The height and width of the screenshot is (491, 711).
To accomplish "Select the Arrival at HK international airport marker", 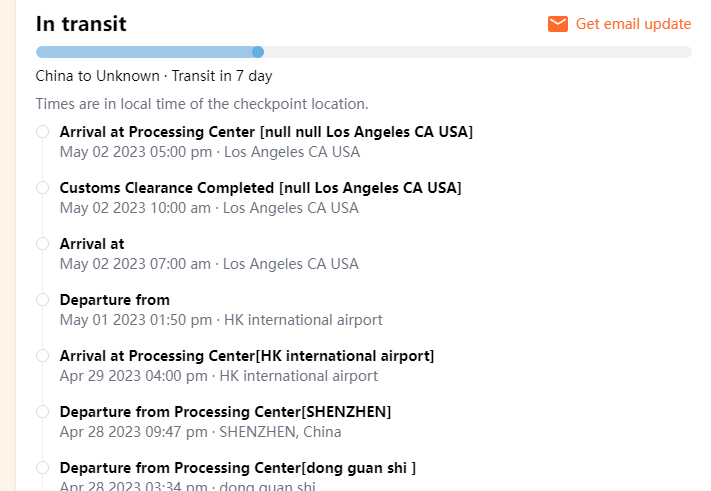I will tap(42, 356).
